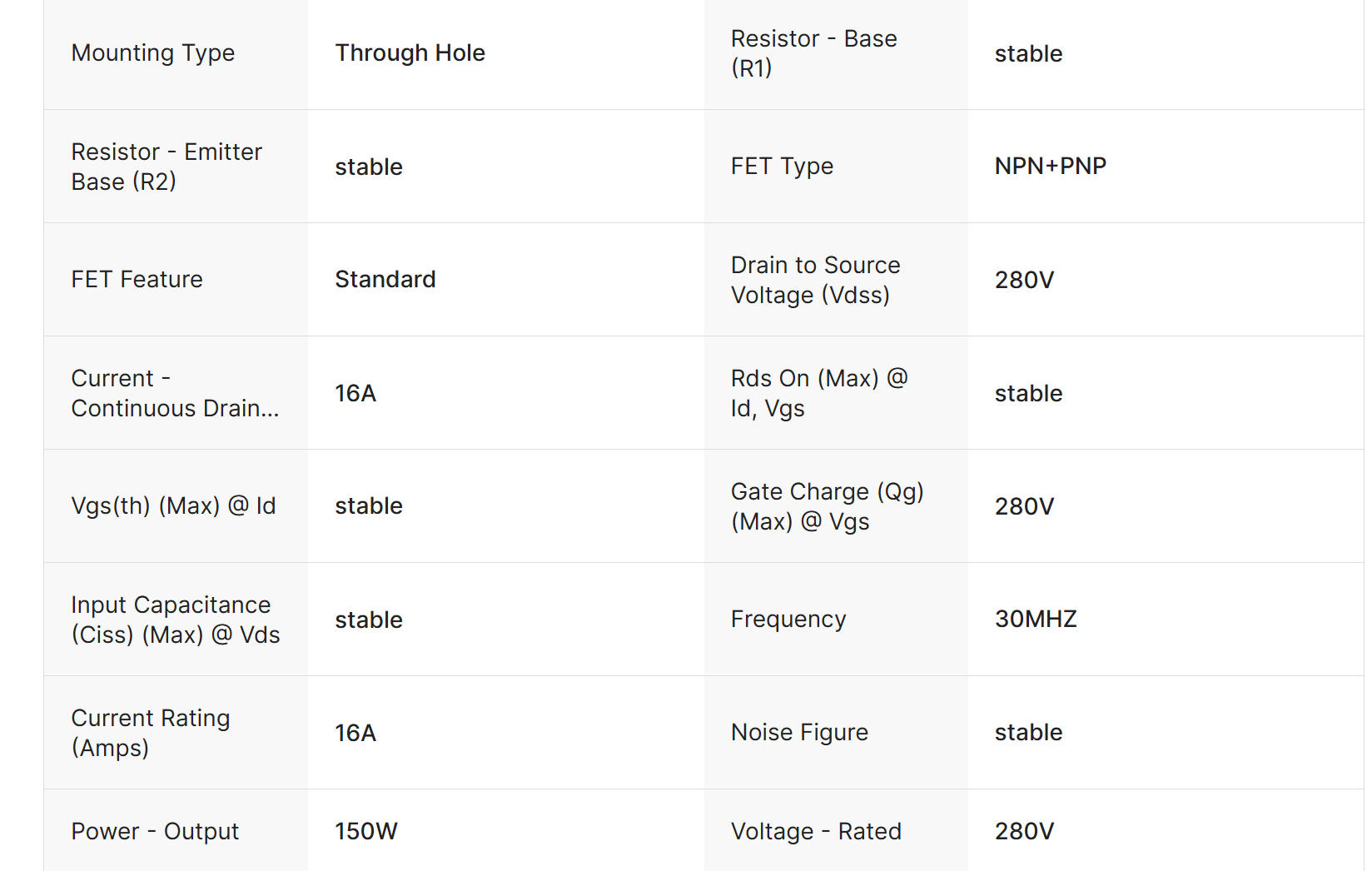Select the Vgs(th) (Max) @ Id label
1372x871 pixels.
[x=173, y=506]
